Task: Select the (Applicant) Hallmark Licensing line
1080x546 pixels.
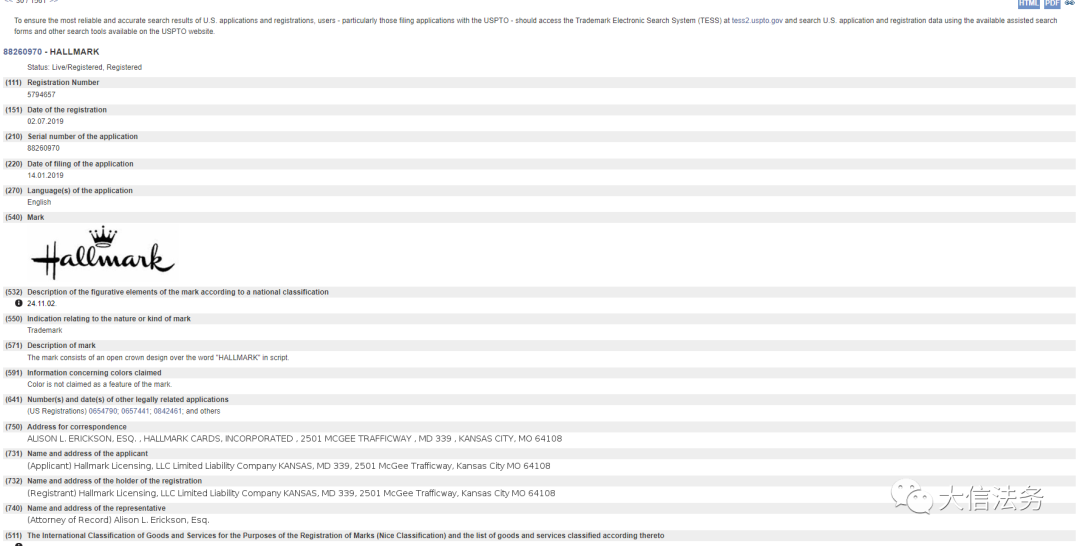Action: (289, 466)
